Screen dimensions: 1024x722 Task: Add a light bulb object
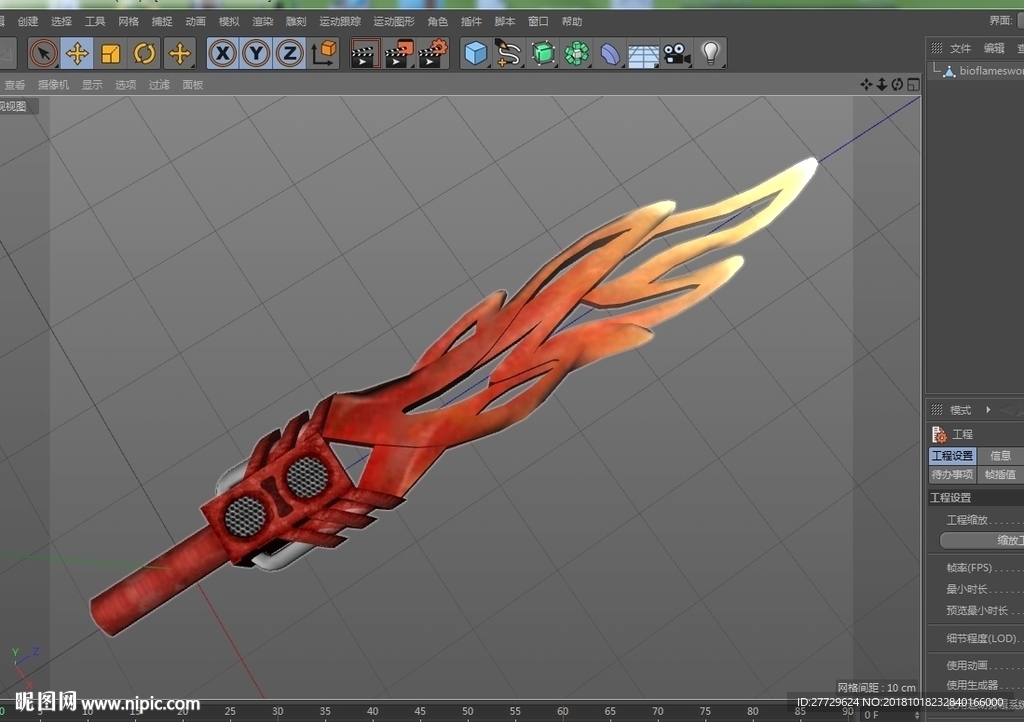(x=711, y=54)
